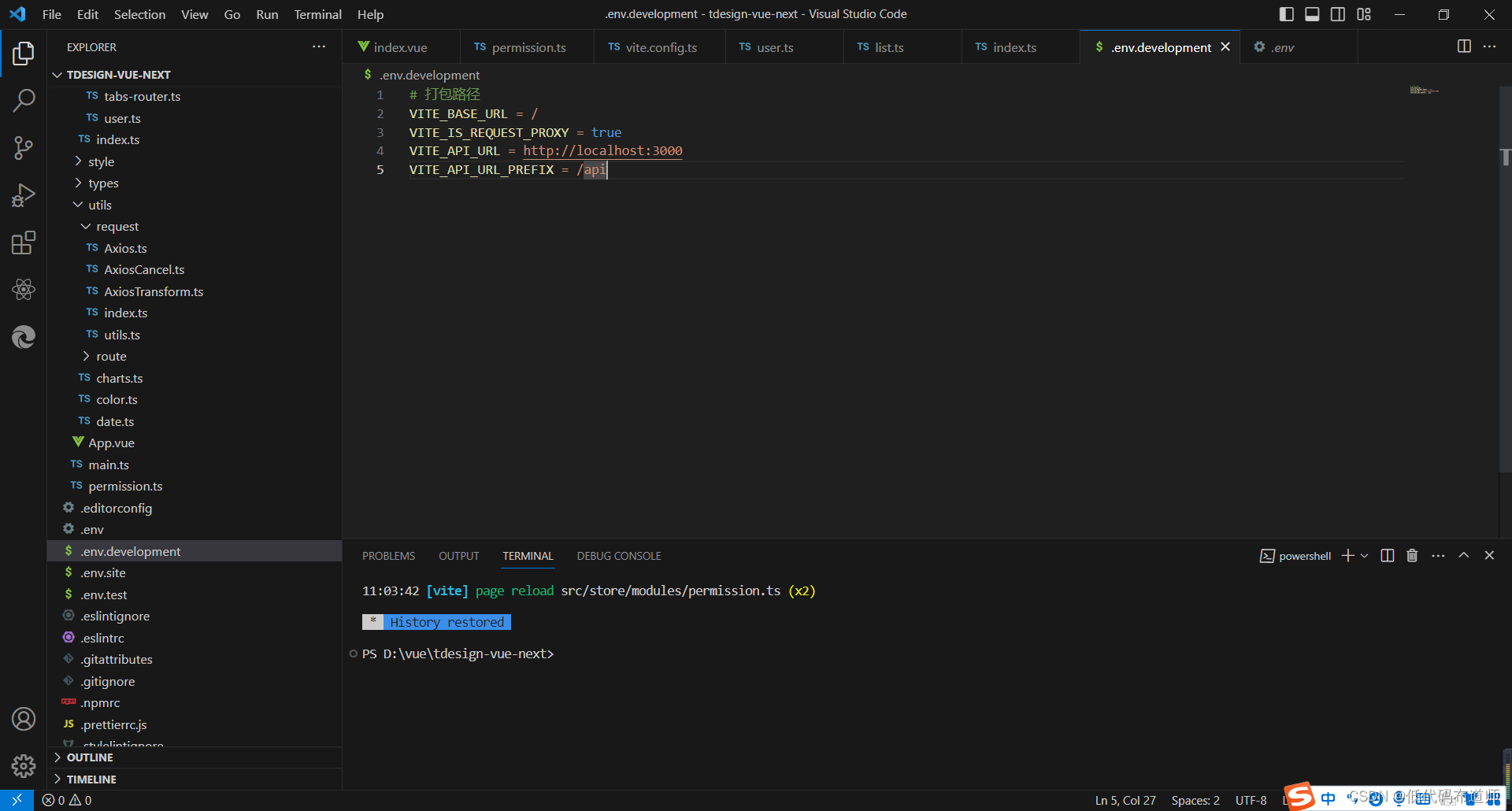Expand the TIMELINE section
The width and height of the screenshot is (1512, 811).
tap(195, 779)
